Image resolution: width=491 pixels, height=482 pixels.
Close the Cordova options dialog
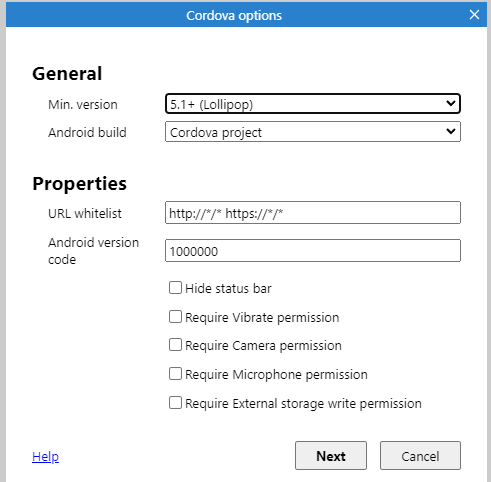474,15
